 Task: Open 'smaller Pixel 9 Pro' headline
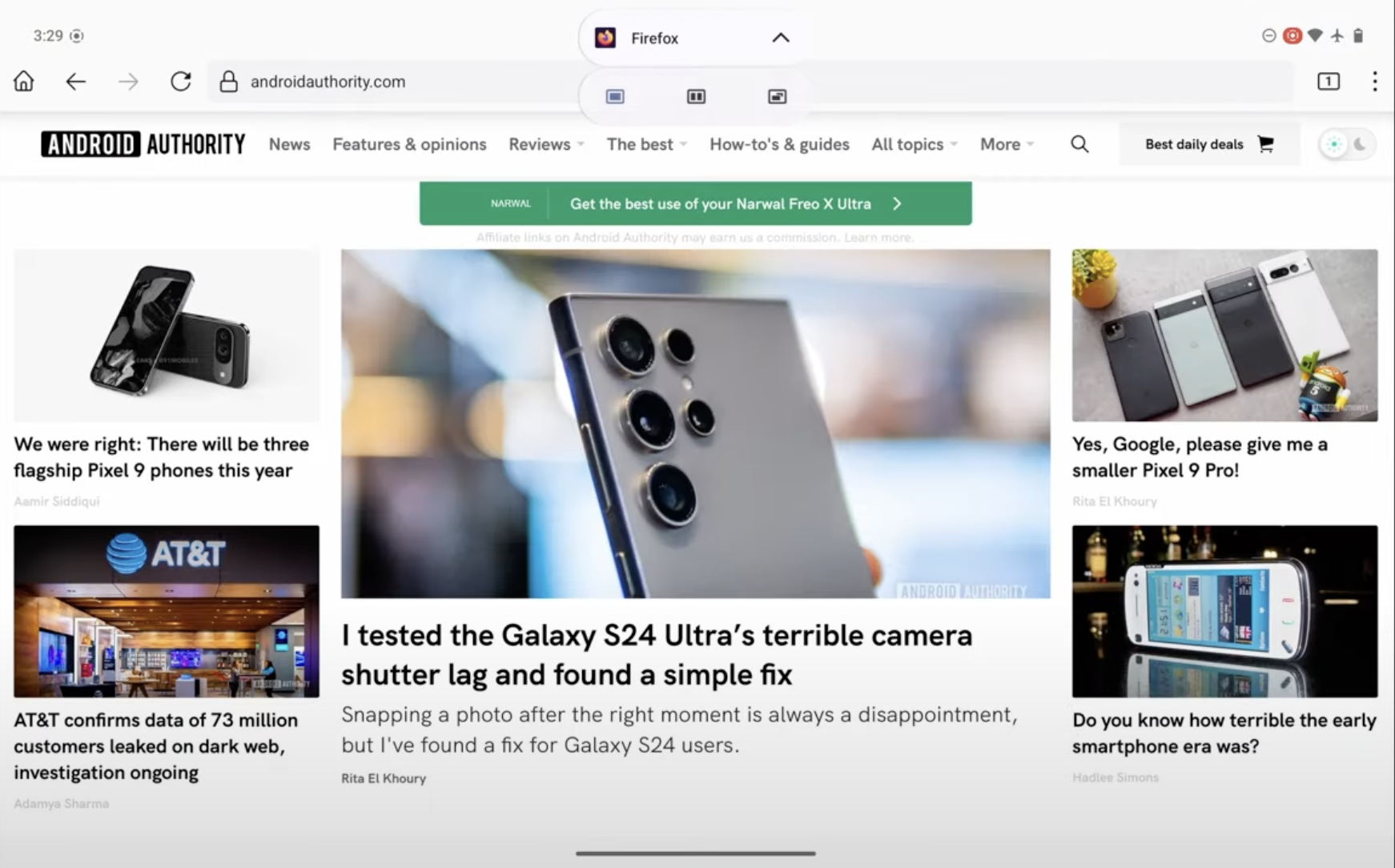[1200, 457]
